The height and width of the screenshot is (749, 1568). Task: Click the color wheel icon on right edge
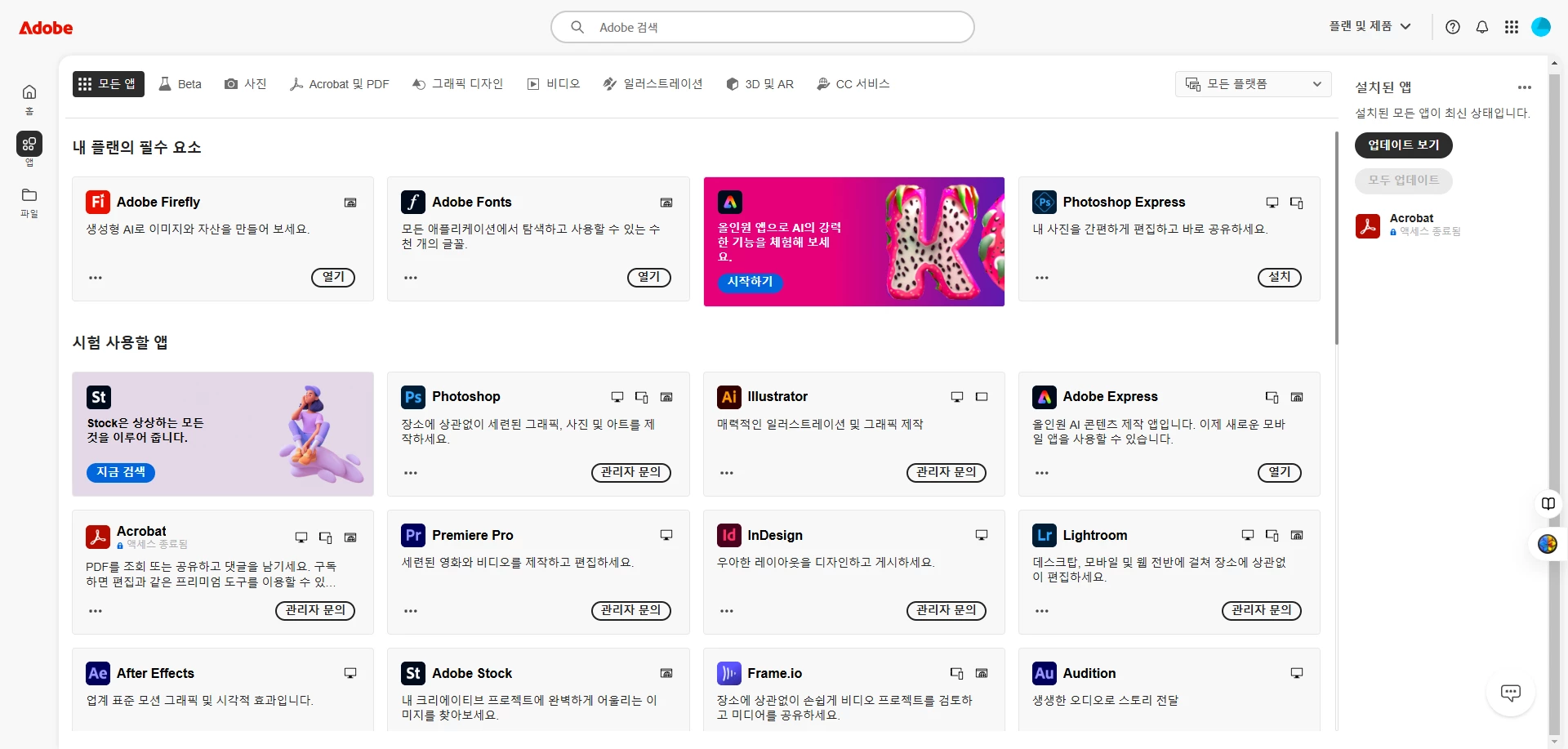[x=1548, y=544]
